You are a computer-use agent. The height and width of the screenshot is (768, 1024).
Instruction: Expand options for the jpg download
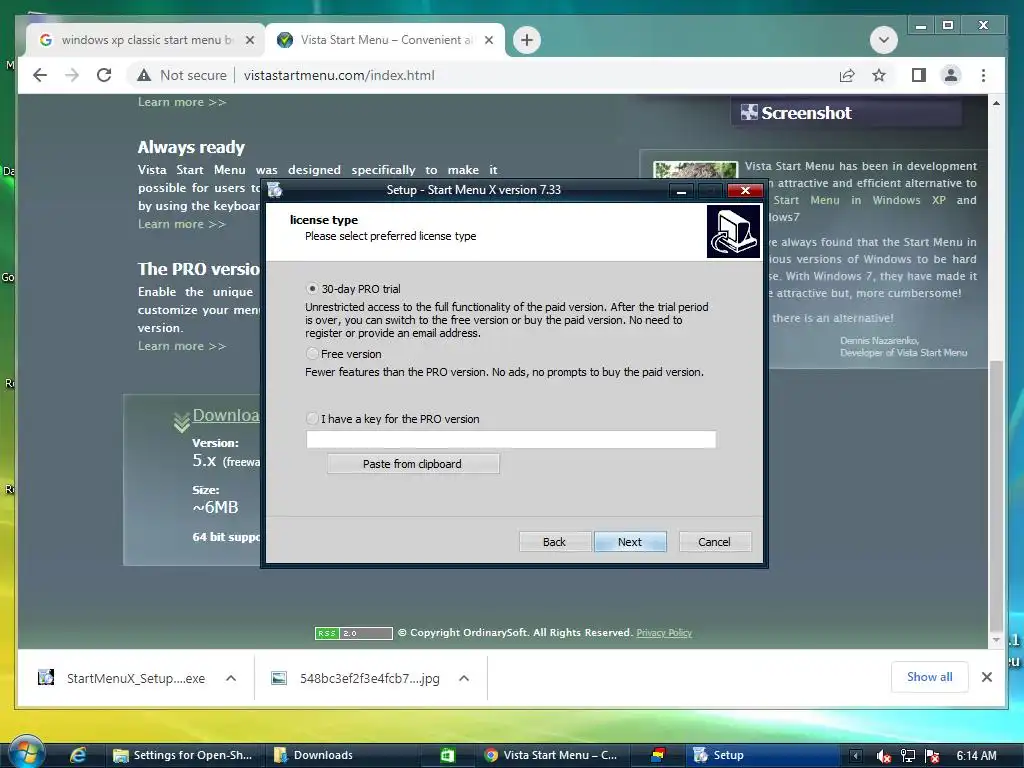pyautogui.click(x=464, y=678)
